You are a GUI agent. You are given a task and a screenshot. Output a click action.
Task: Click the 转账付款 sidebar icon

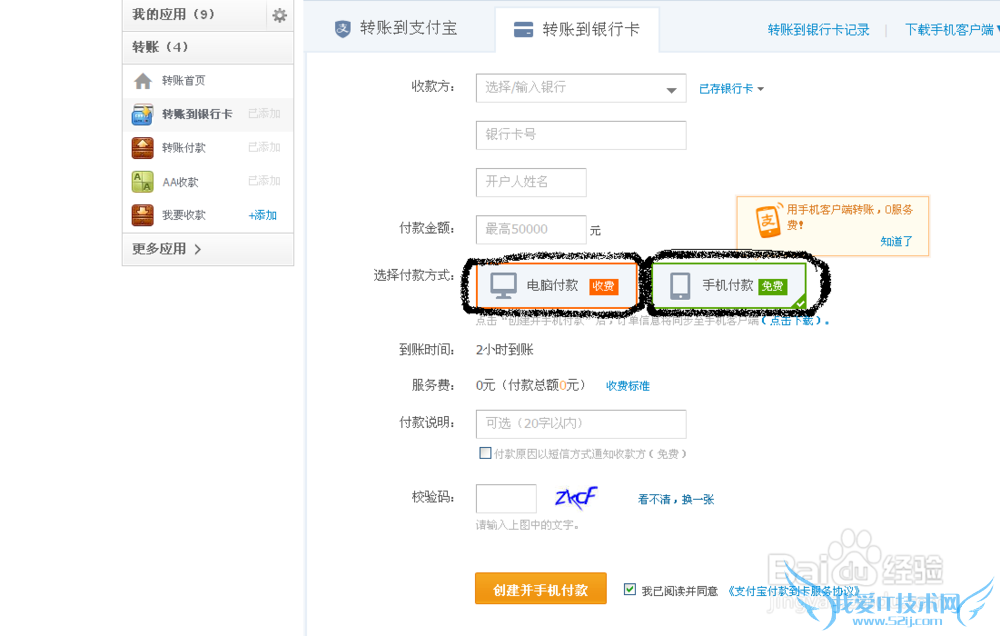(142, 148)
